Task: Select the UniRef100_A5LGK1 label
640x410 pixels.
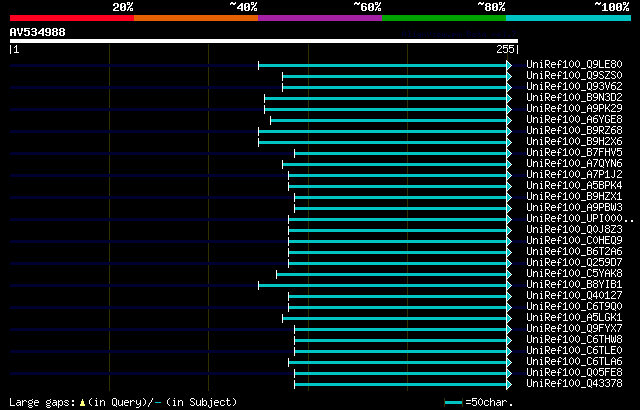Action: pyautogui.click(x=574, y=318)
